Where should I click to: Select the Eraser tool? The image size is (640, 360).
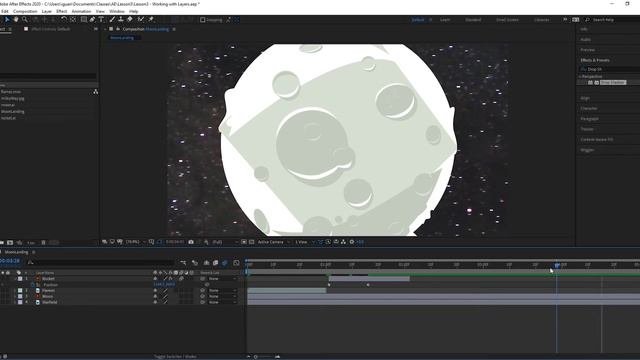point(130,19)
